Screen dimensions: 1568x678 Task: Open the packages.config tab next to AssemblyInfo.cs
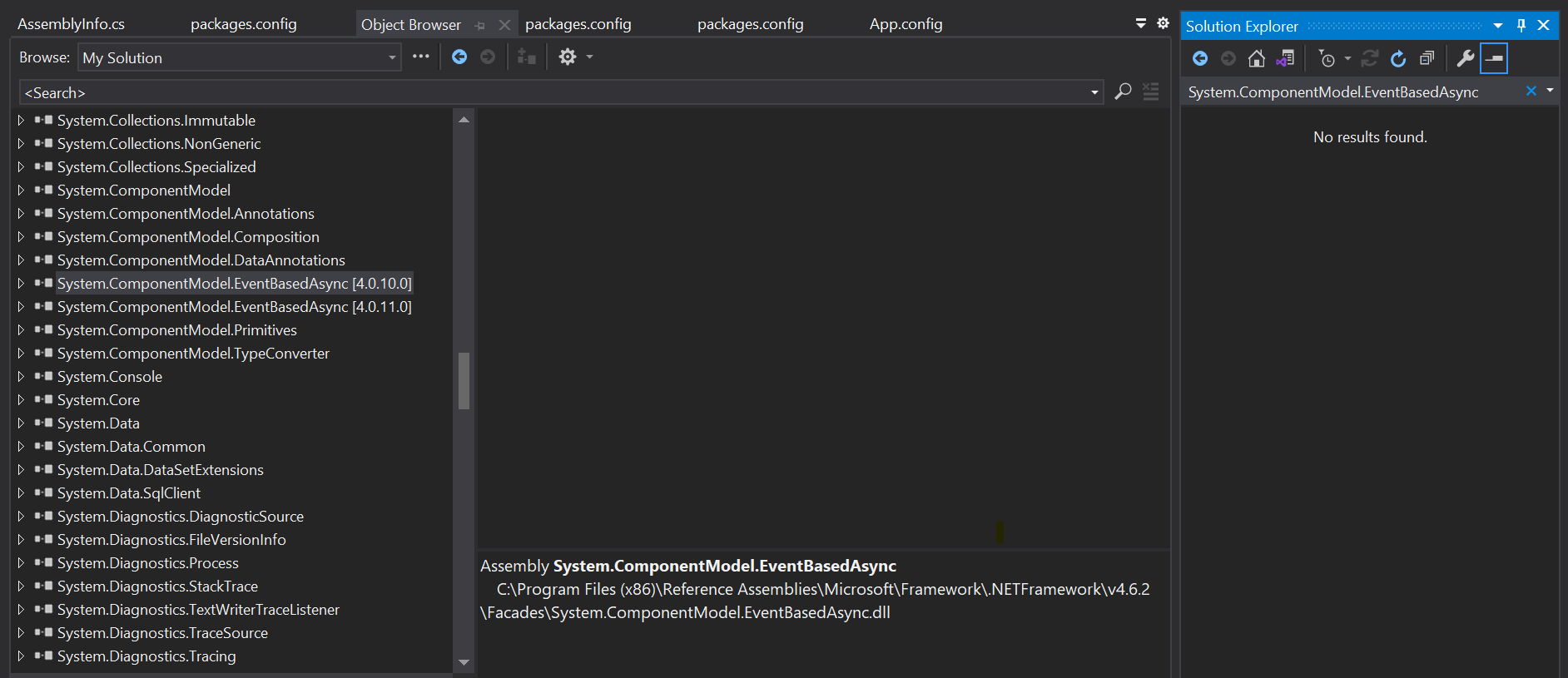tap(244, 24)
